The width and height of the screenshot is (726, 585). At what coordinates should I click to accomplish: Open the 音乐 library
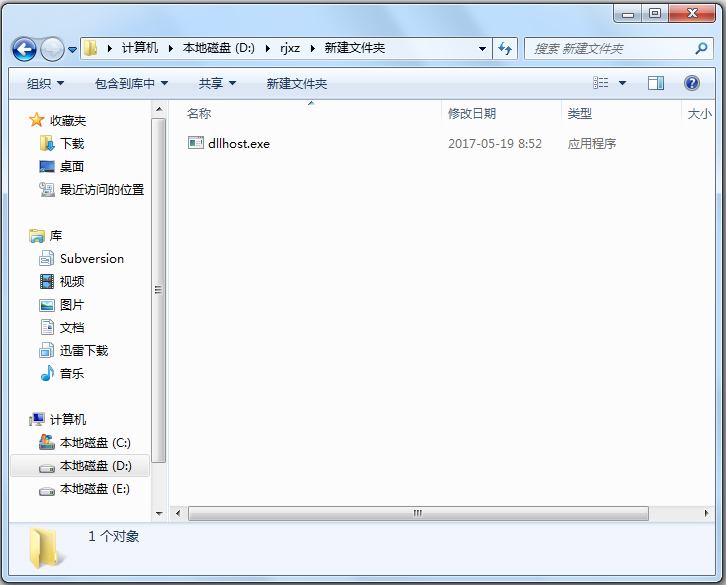72,374
